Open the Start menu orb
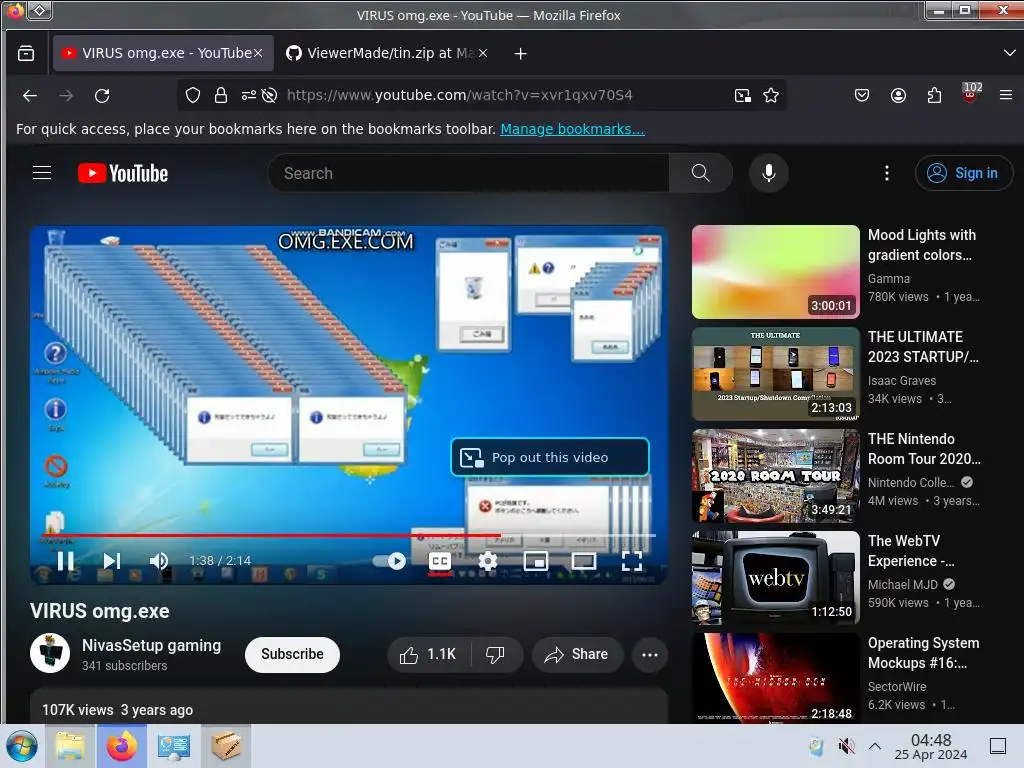The height and width of the screenshot is (768, 1024). (x=22, y=746)
